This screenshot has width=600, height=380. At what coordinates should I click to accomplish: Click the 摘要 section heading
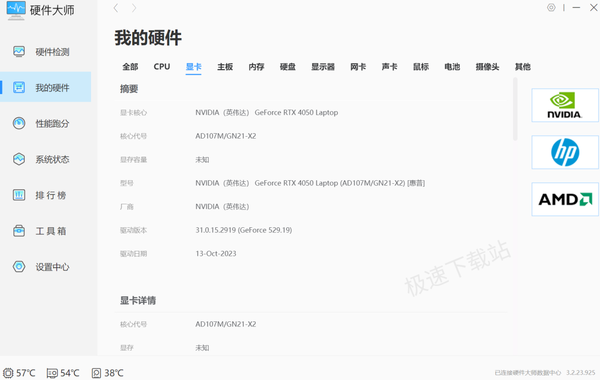[129, 89]
